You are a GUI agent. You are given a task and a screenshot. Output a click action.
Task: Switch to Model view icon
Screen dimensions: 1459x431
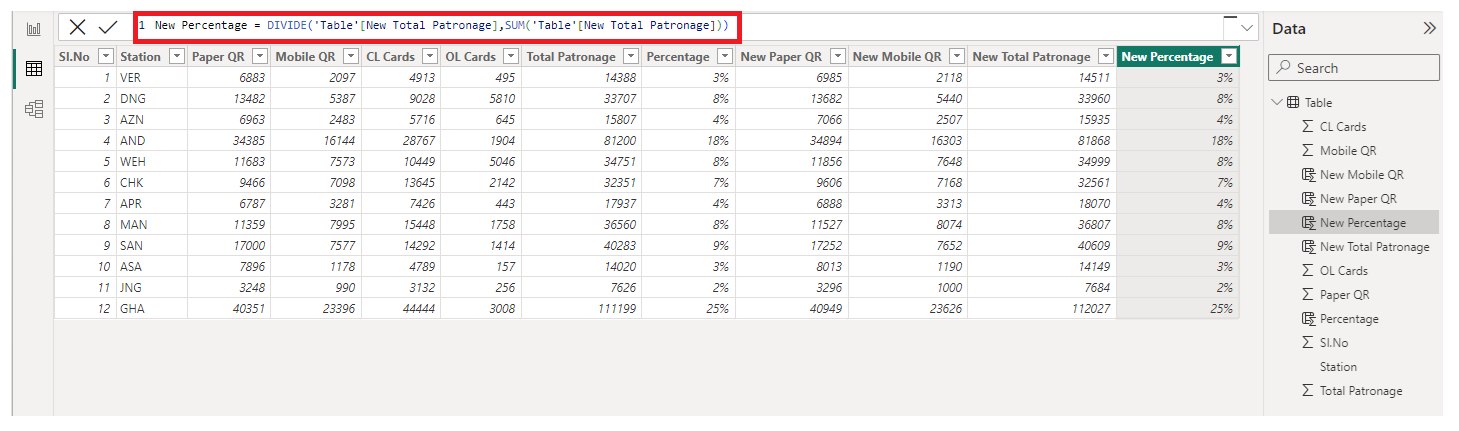[33, 109]
